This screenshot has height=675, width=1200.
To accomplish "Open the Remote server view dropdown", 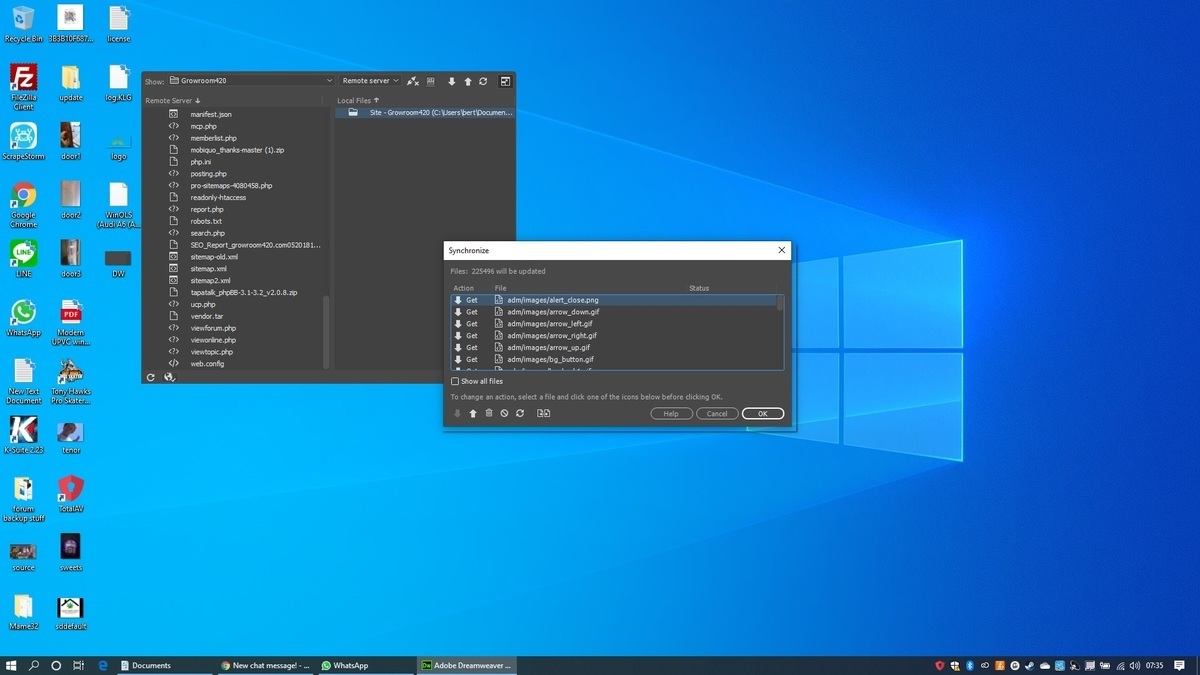I will pos(370,81).
